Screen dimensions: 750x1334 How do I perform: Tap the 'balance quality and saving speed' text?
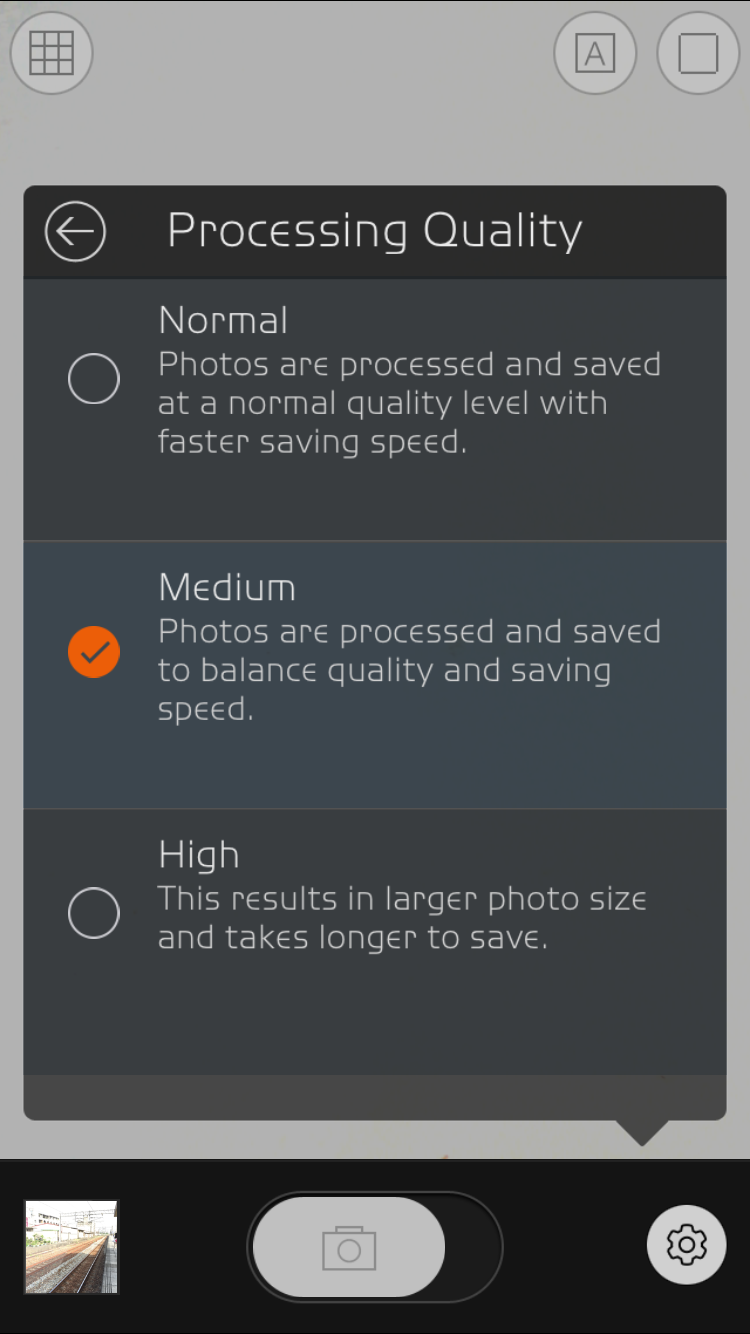coord(384,670)
